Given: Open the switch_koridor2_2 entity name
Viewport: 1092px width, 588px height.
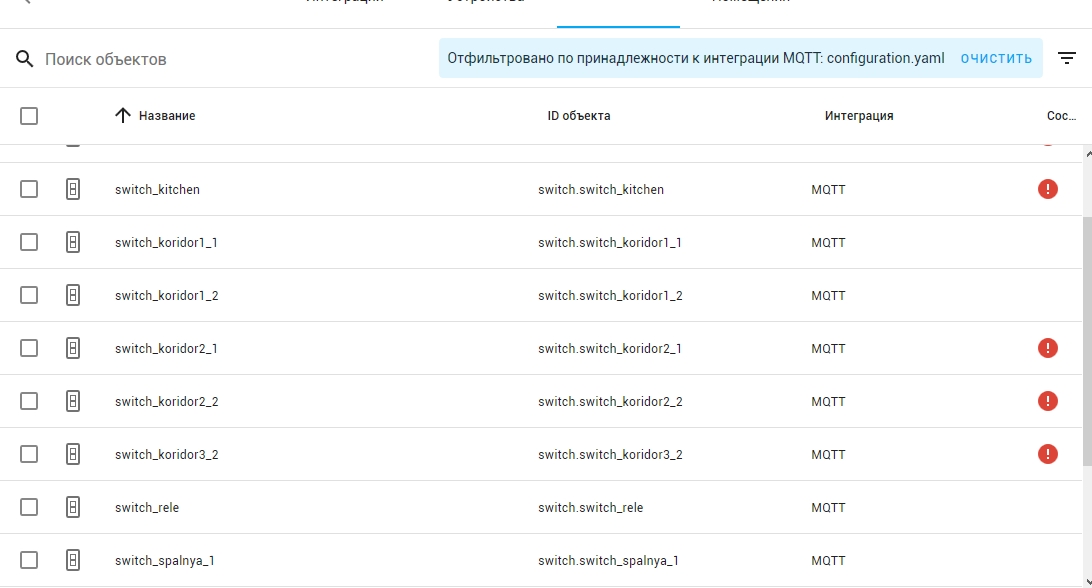Looking at the screenshot, I should (166, 401).
